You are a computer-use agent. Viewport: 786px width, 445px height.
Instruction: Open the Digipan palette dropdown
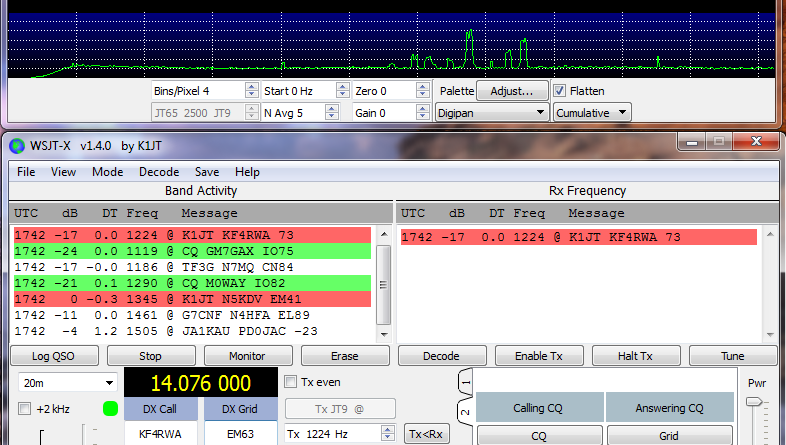491,113
